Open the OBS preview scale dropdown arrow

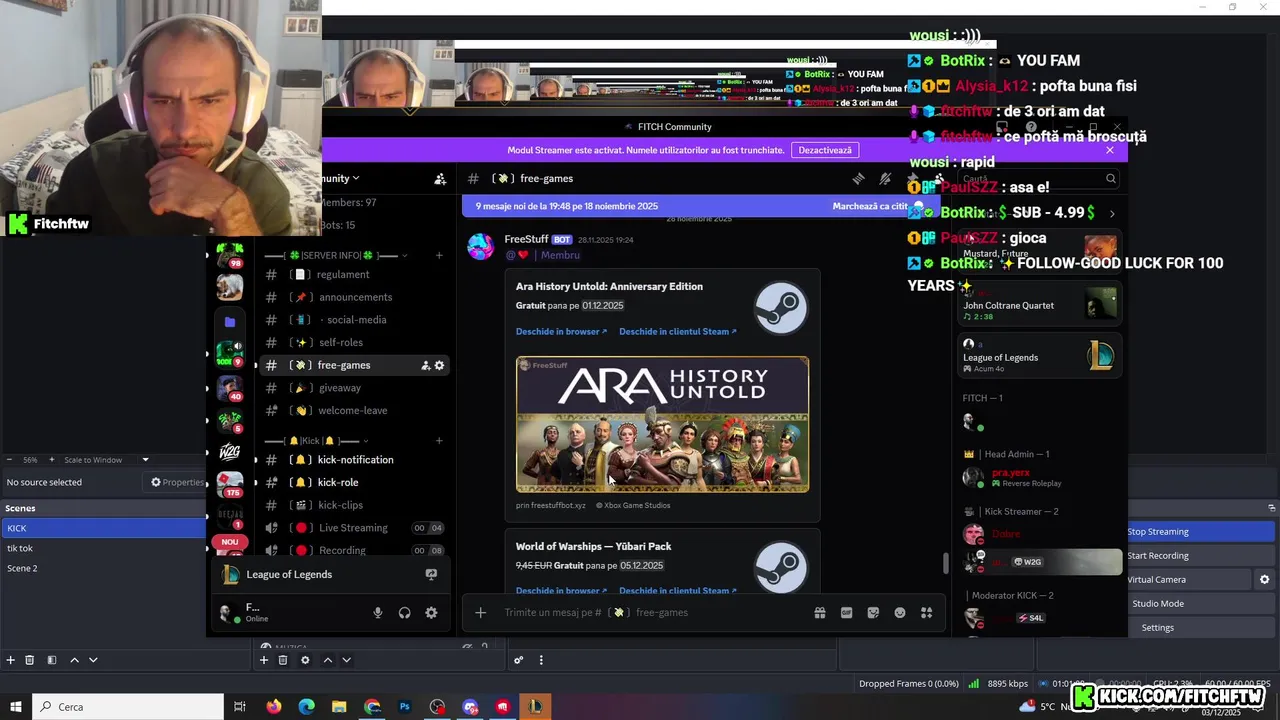(x=145, y=460)
